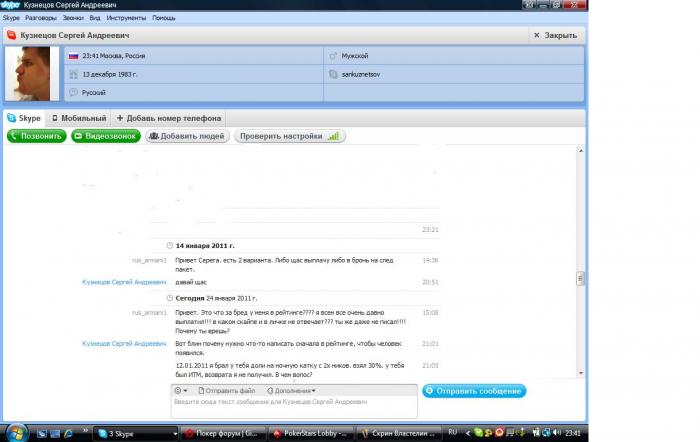Open the Разговоры menu
700x442 pixels.
[x=41, y=18]
